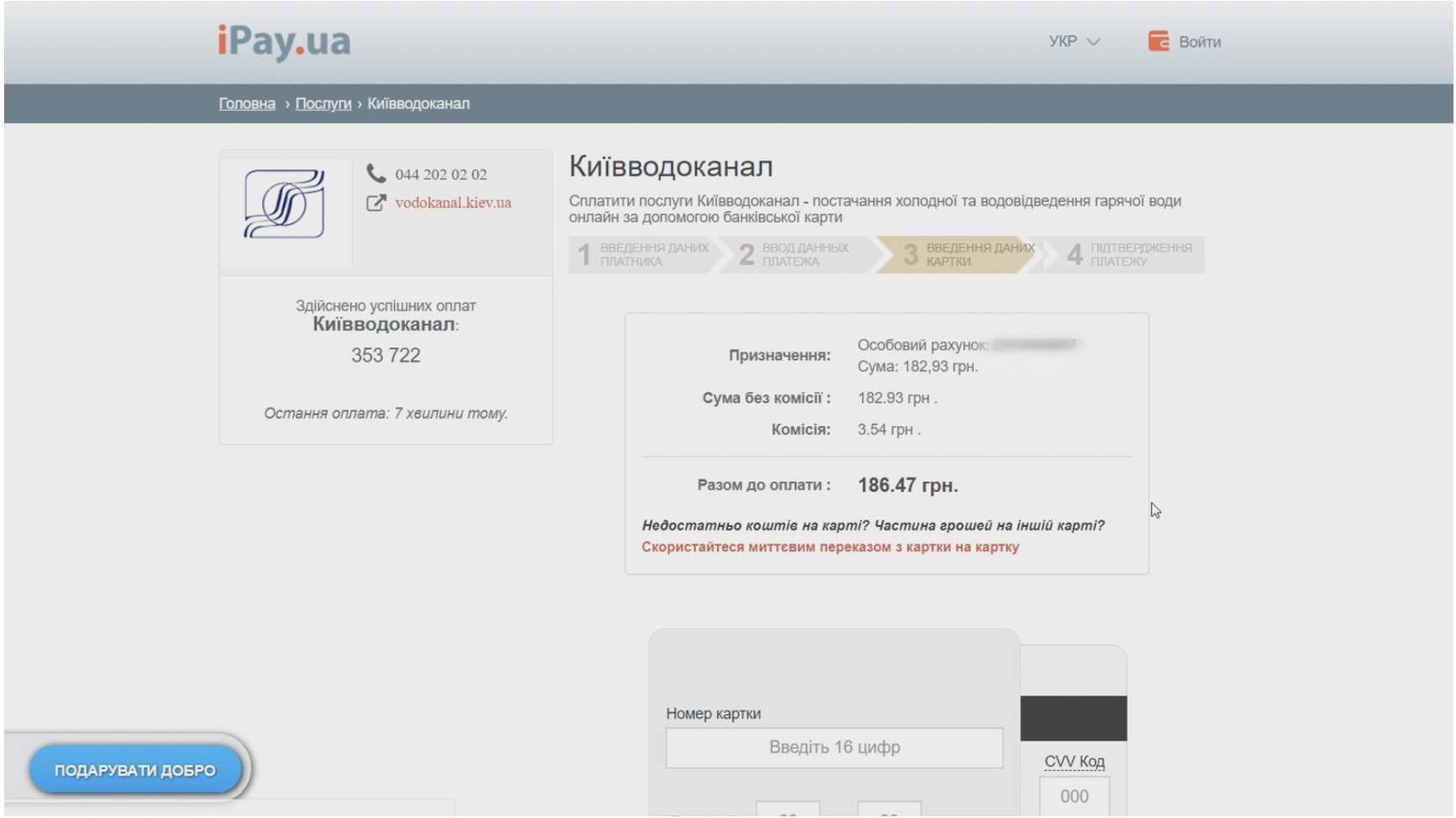This screenshot has width=1456, height=818.
Task: Expand the chevron arrow next to УКР
Action: [1093, 42]
